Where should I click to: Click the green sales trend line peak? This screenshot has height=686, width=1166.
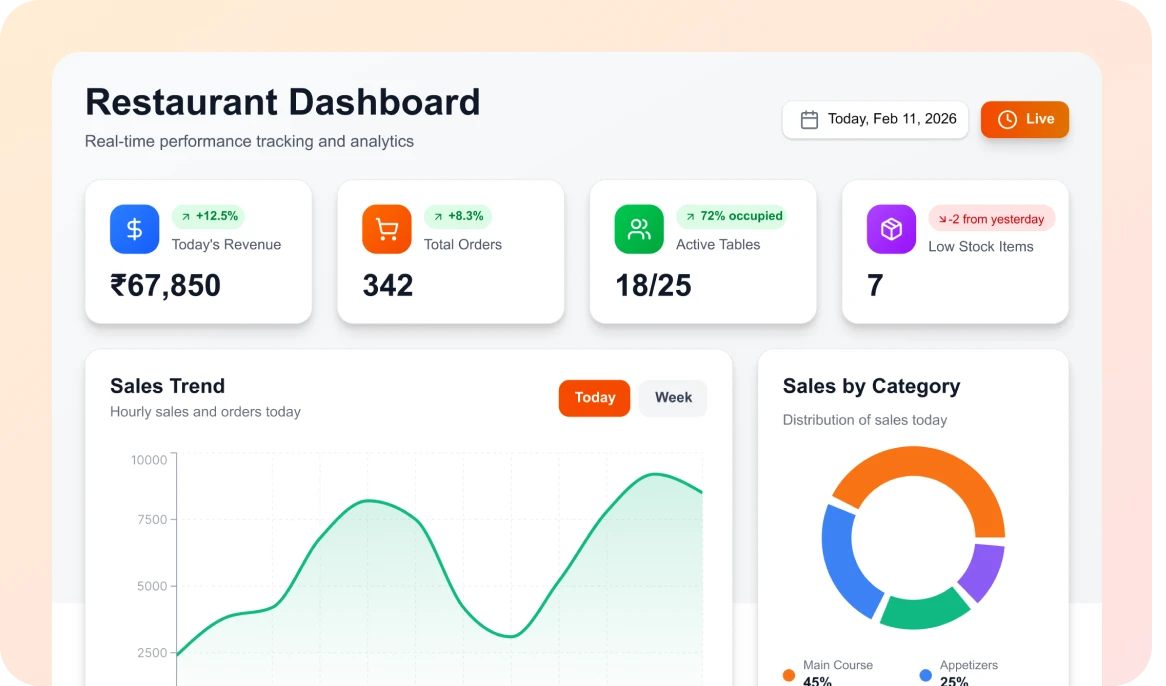[654, 474]
